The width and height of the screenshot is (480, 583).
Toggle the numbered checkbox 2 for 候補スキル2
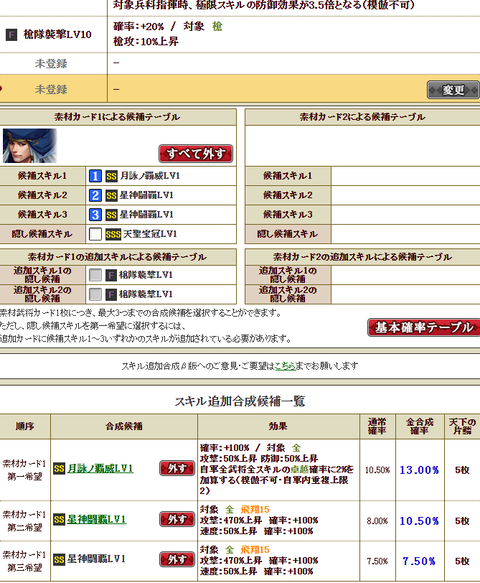(95, 195)
